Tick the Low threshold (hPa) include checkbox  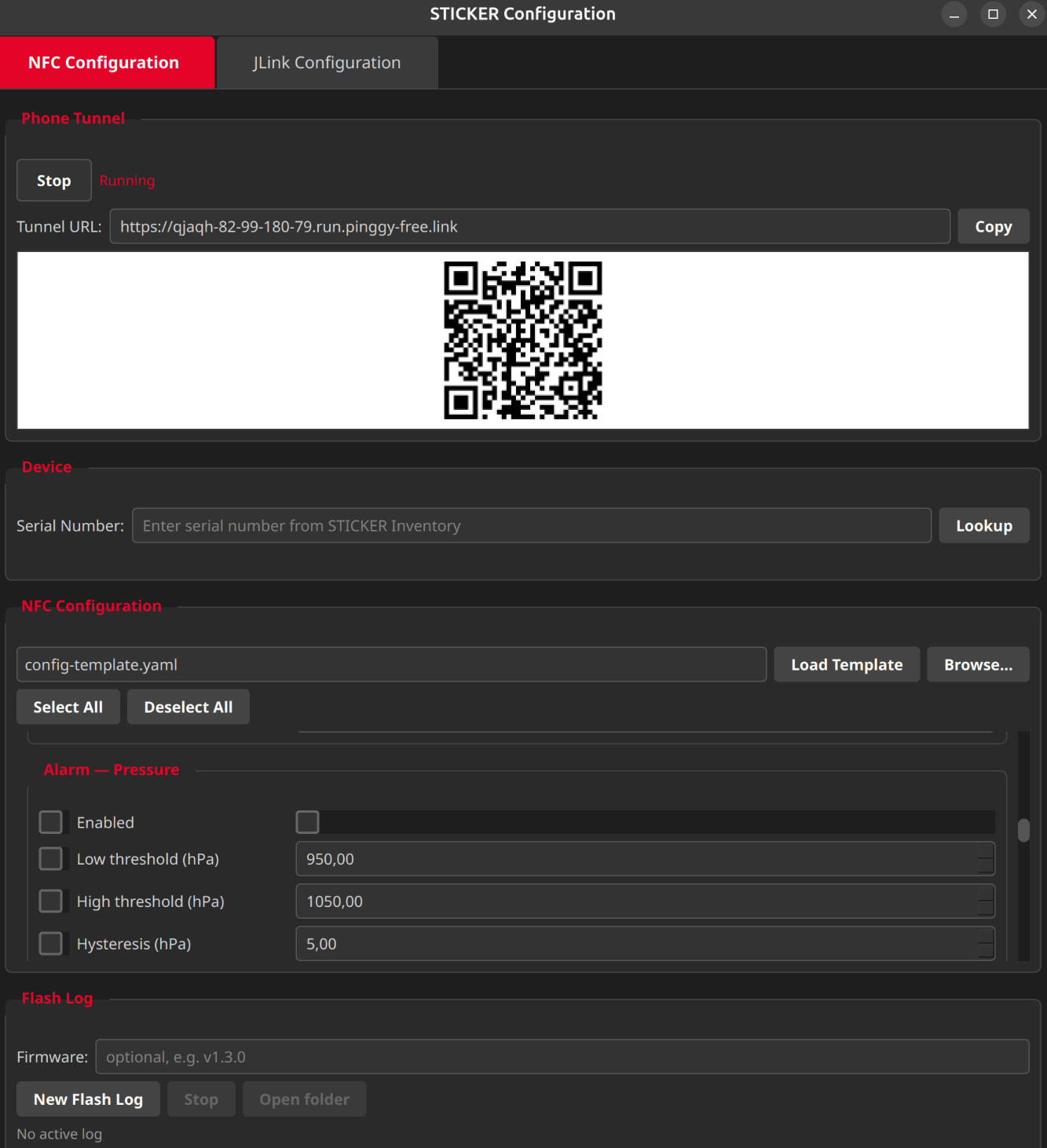(x=51, y=859)
